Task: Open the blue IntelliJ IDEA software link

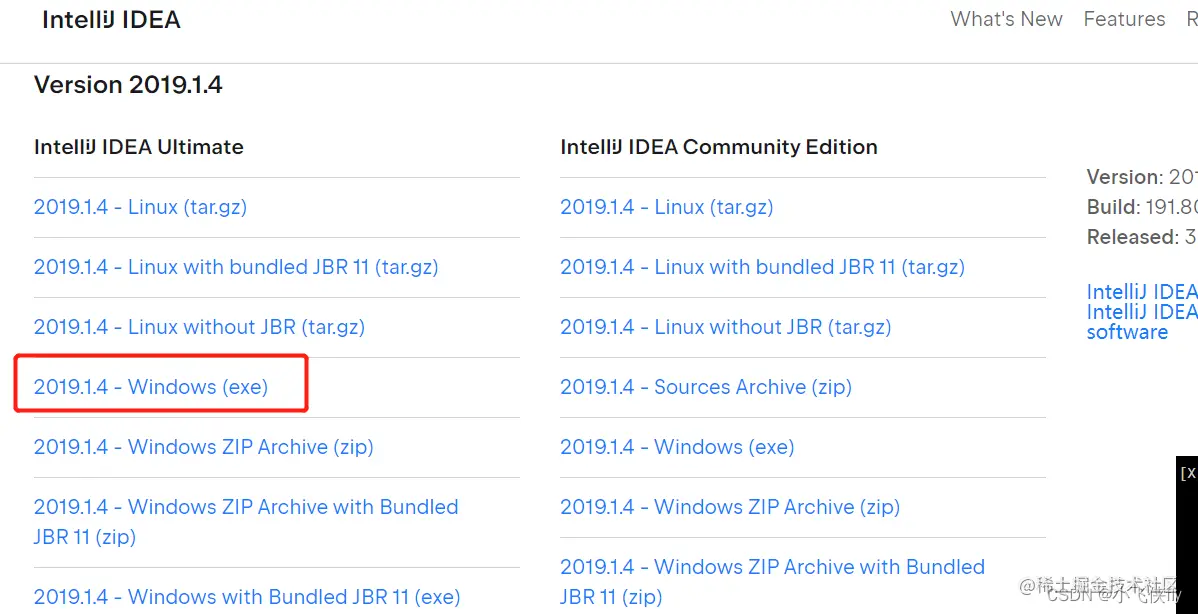Action: 1142,312
